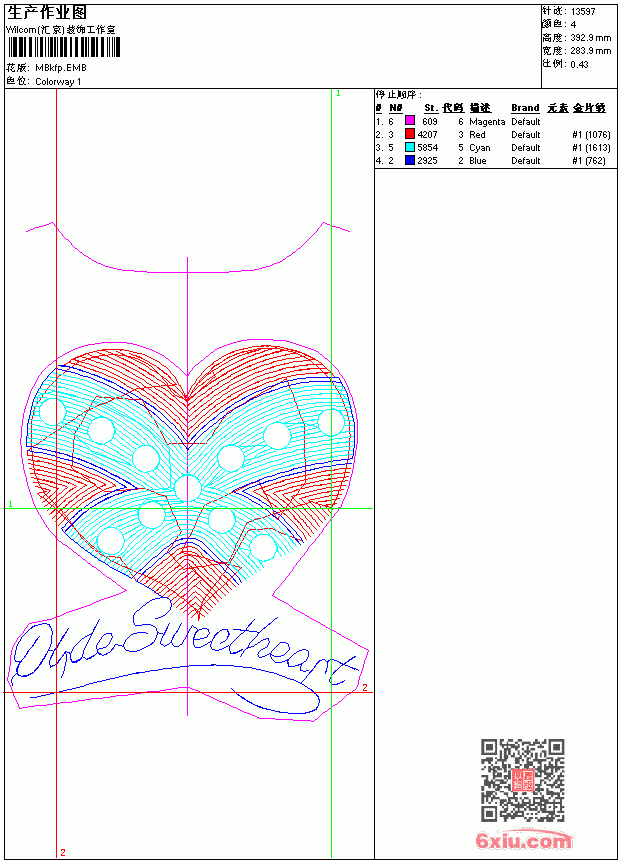Click the Brand column header
620x860 pixels.
coord(525,108)
